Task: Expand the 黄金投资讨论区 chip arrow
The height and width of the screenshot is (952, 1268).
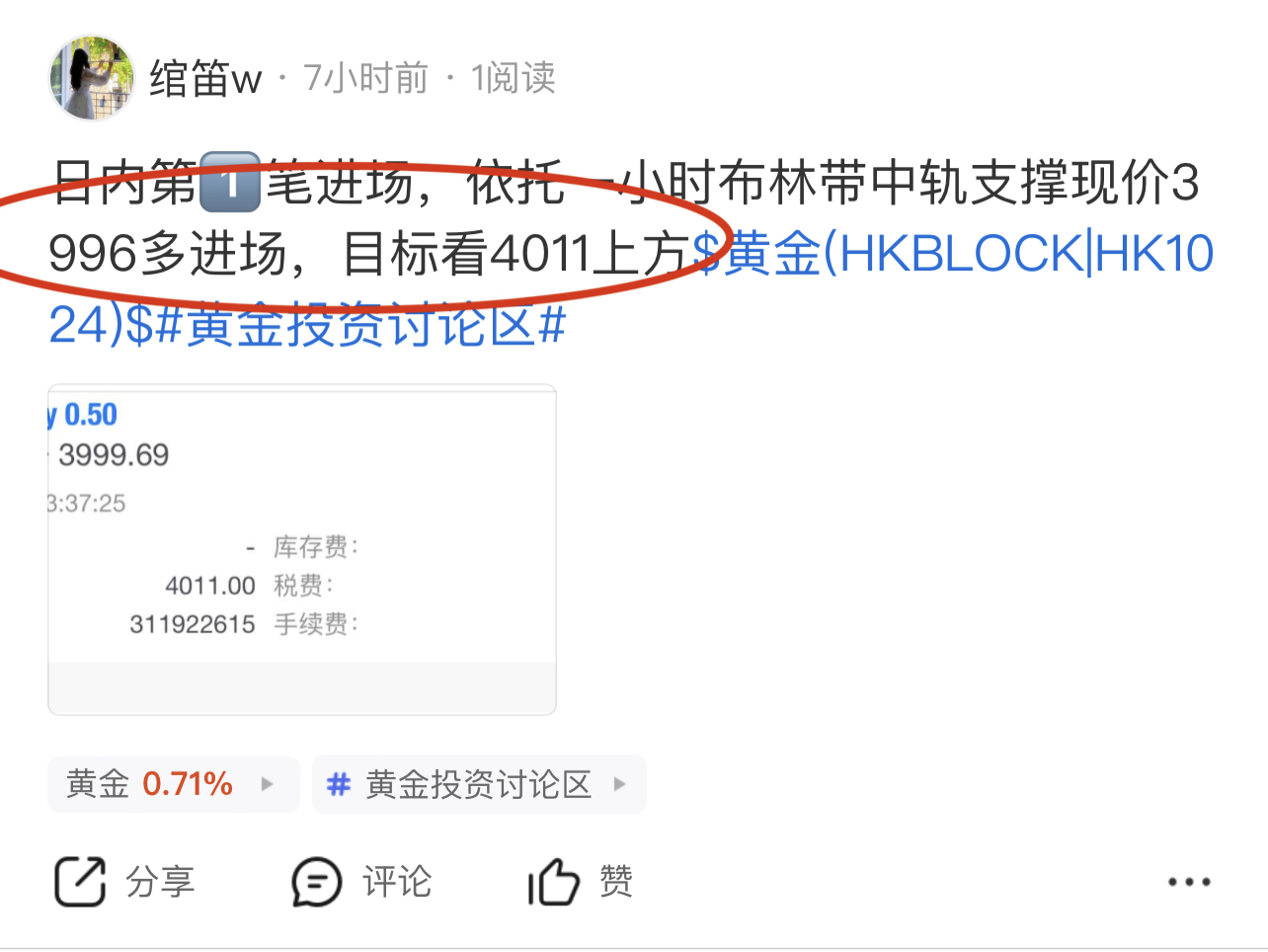Action: pyautogui.click(x=620, y=785)
